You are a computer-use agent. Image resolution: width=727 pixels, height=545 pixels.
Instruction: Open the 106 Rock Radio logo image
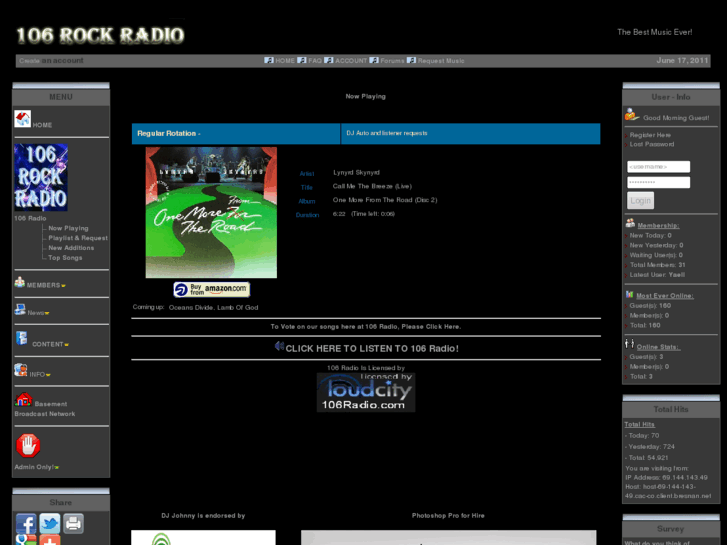(x=41, y=177)
